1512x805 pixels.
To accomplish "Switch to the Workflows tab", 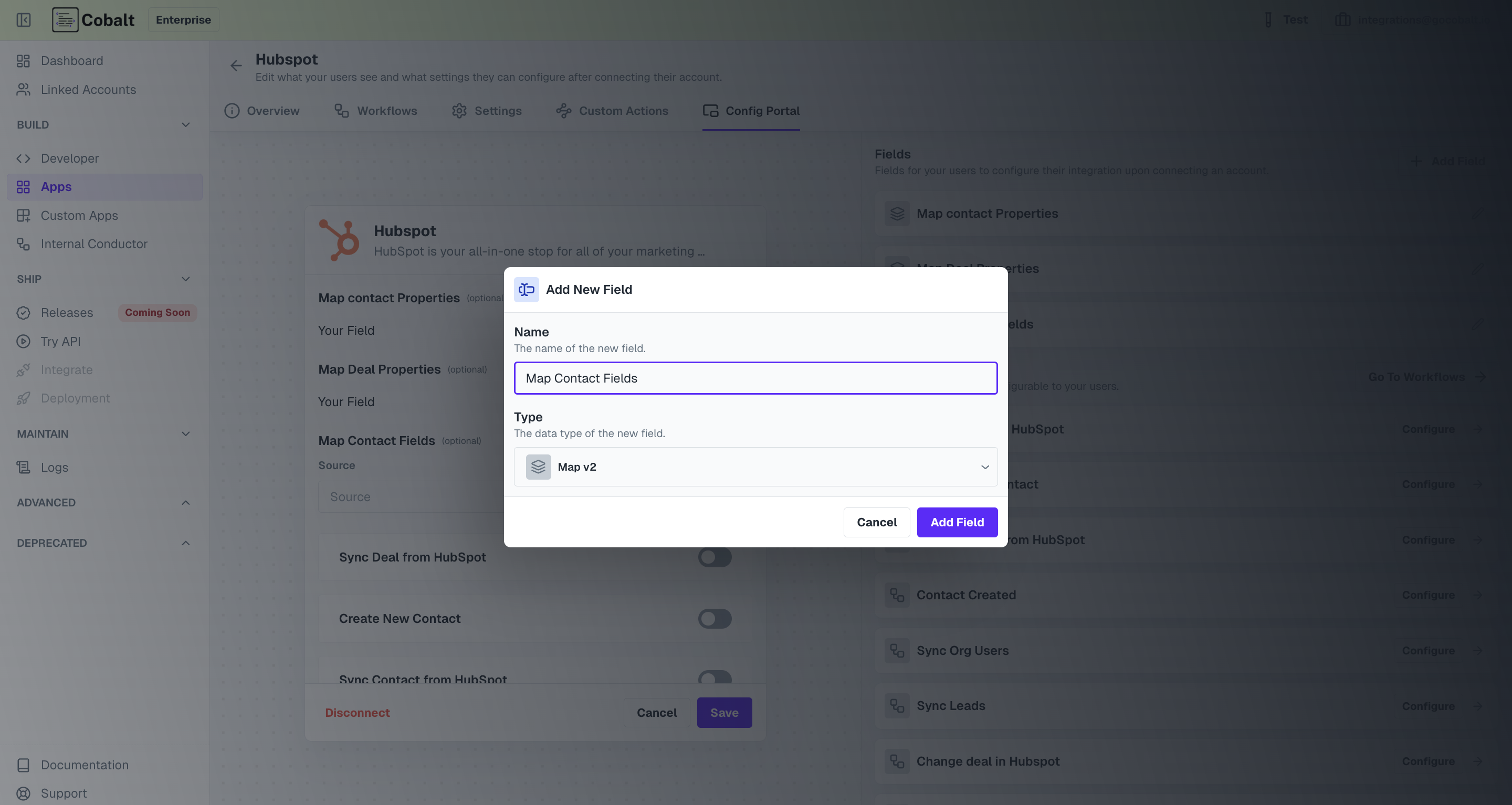I will (376, 111).
